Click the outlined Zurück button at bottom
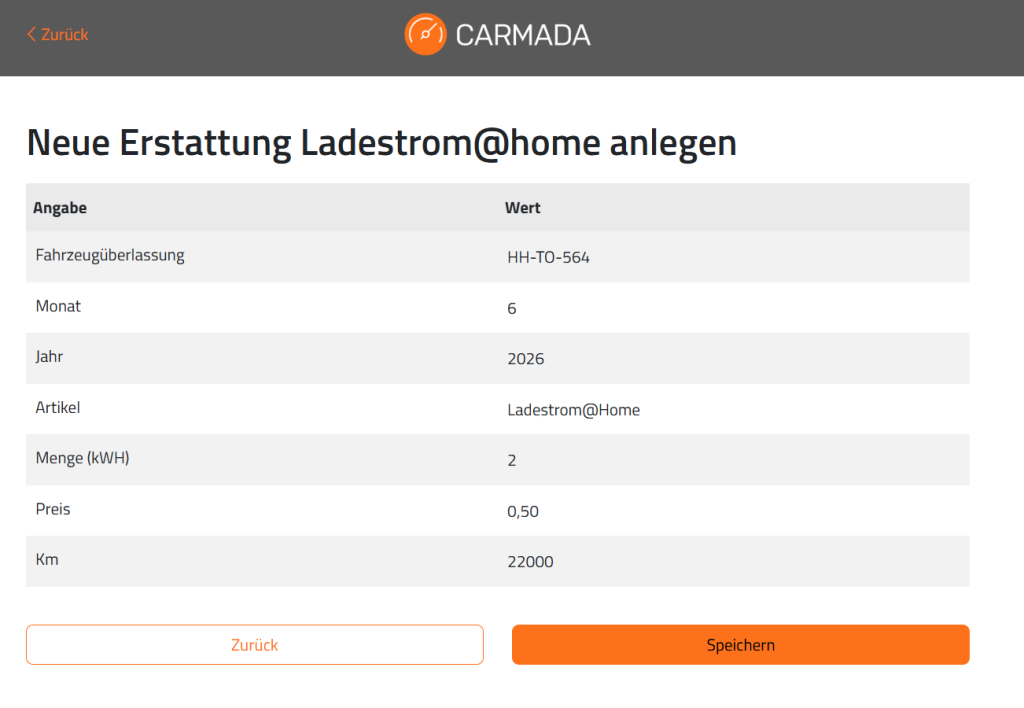Viewport: 1024px width, 708px height. 255,645
